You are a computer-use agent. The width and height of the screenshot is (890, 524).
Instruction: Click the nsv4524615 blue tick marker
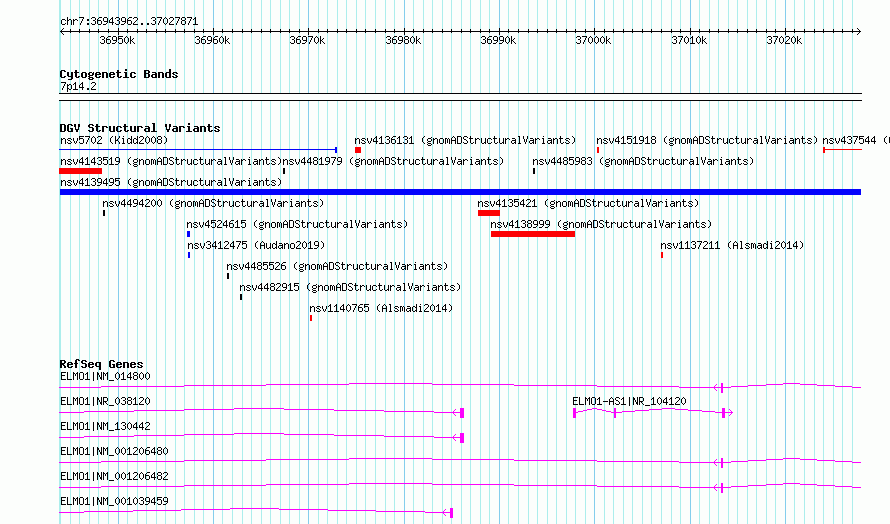click(x=188, y=234)
